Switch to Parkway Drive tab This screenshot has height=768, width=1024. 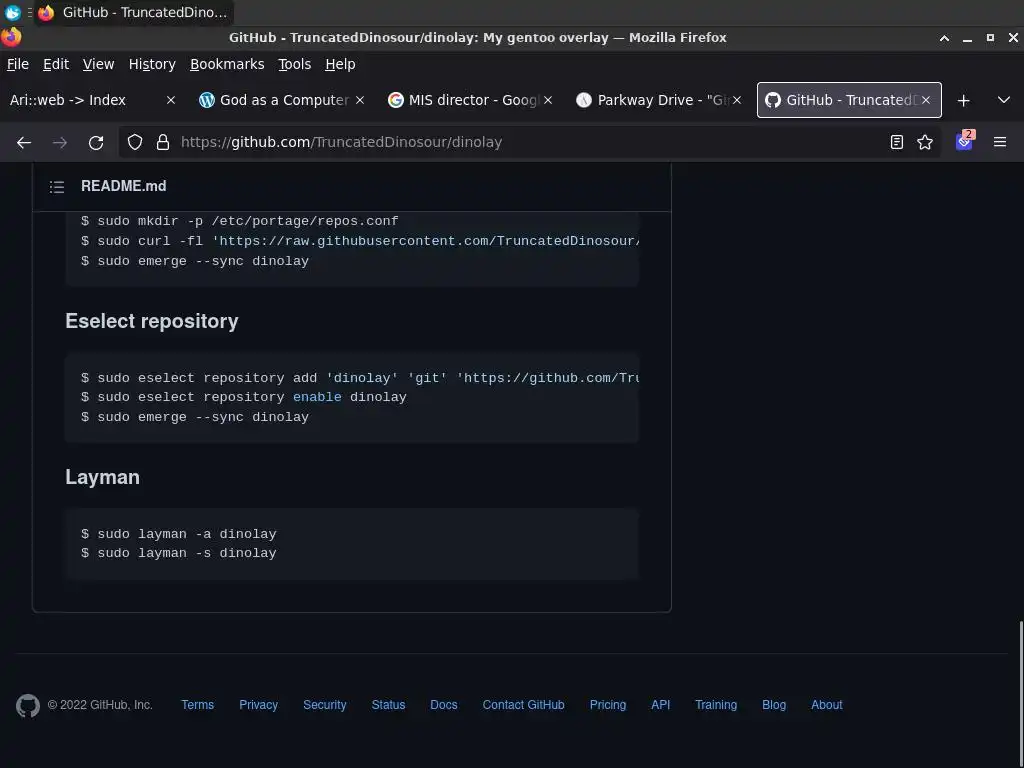pyautogui.click(x=660, y=101)
